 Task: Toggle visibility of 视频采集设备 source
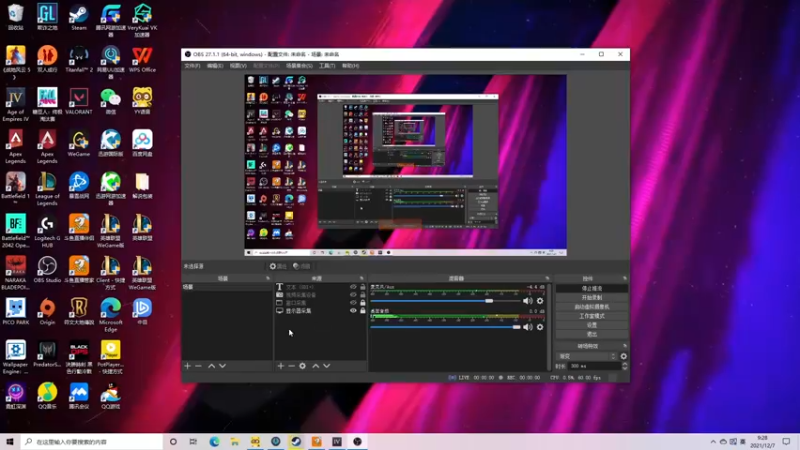click(x=353, y=294)
